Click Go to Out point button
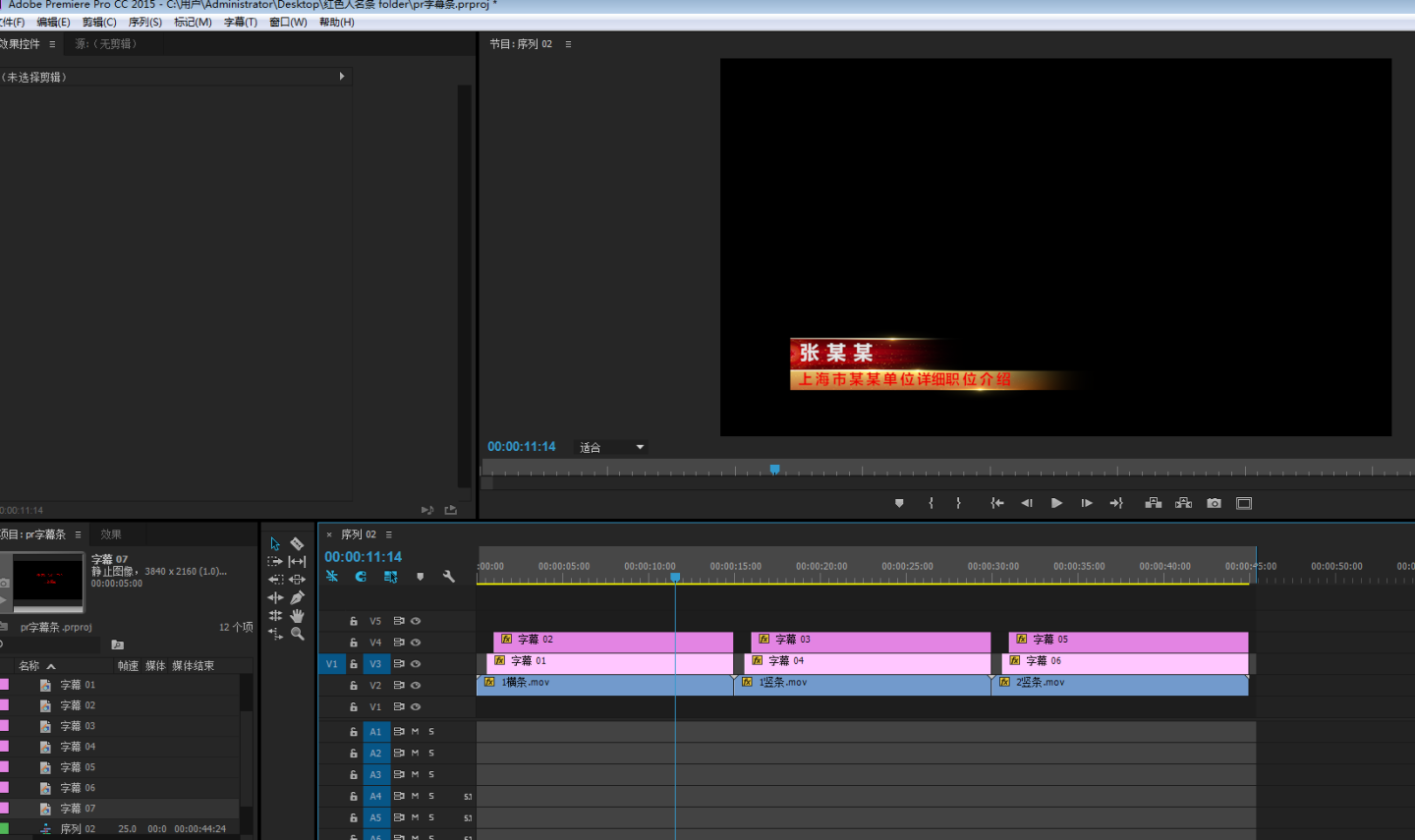The height and width of the screenshot is (840, 1415). (x=1116, y=503)
